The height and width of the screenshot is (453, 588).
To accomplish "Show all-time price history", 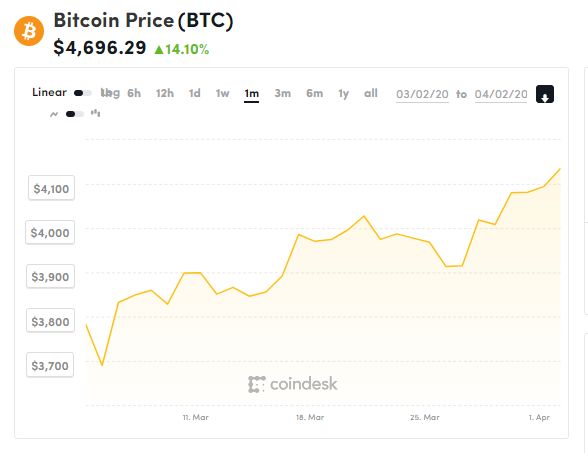I will (x=370, y=93).
